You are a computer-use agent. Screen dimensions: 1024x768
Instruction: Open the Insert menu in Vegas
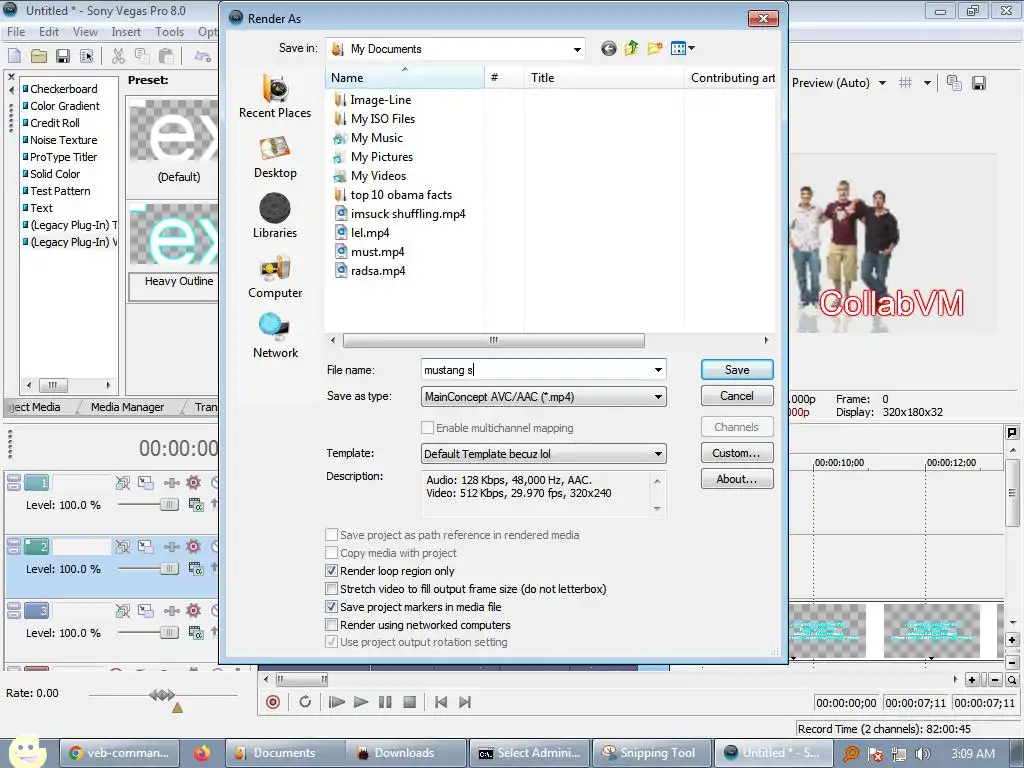coord(126,31)
